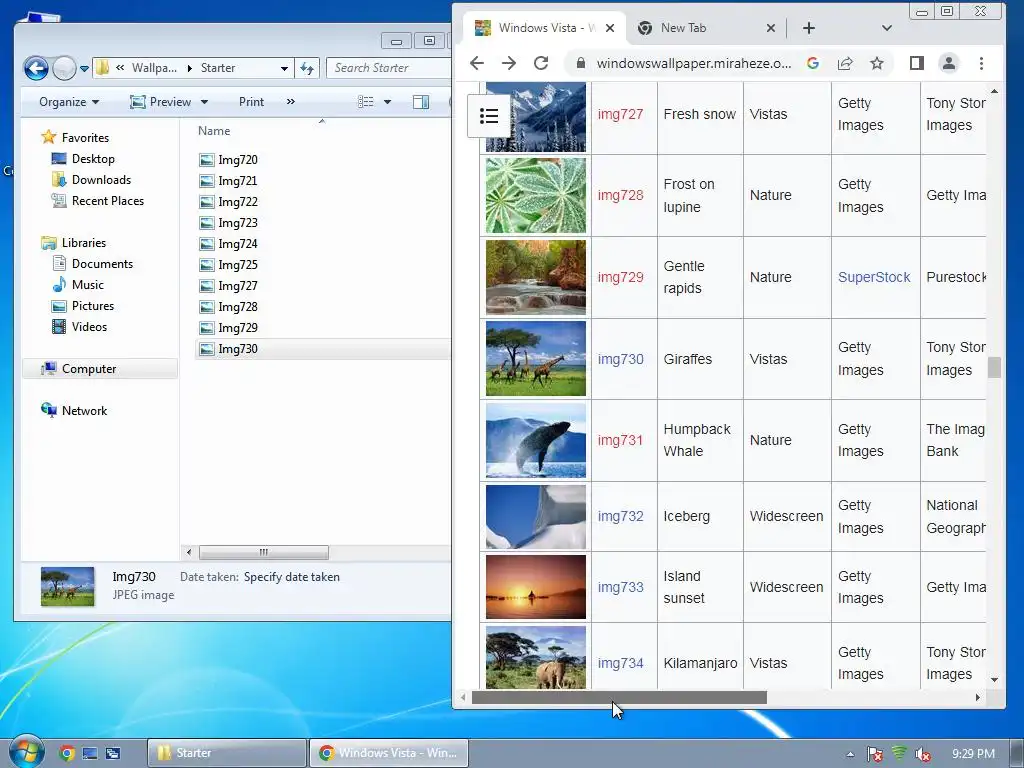1024x768 pixels.
Task: Select Network in navigation pane
Action: click(84, 411)
